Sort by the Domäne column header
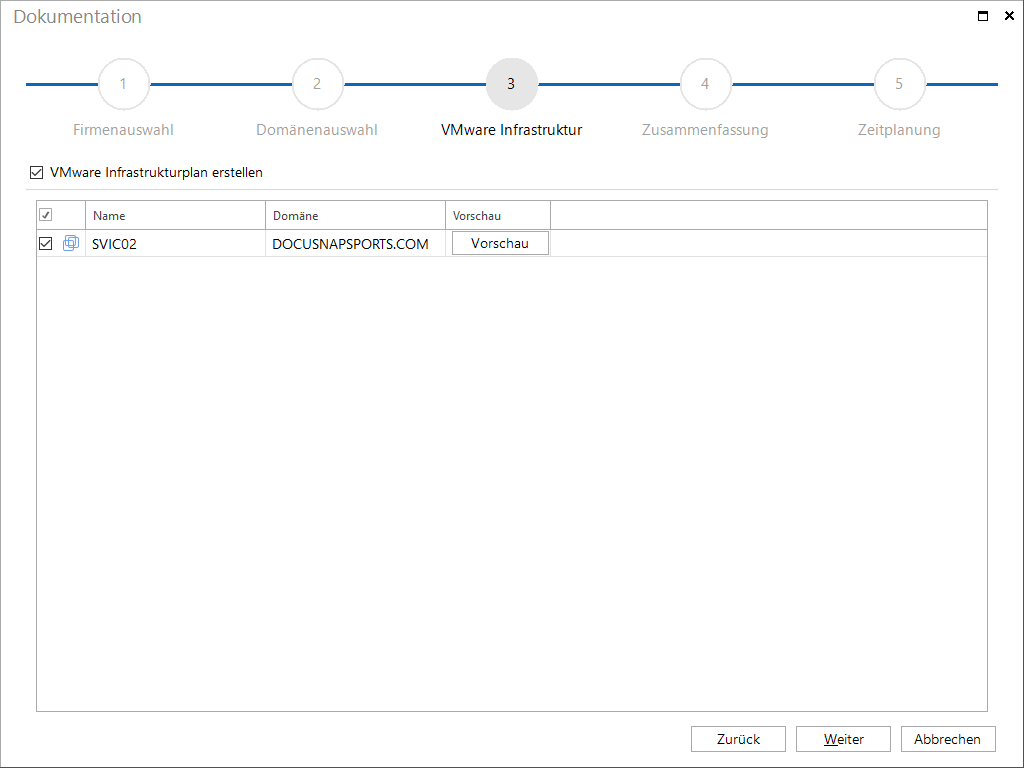The width and height of the screenshot is (1024, 768). click(355, 215)
